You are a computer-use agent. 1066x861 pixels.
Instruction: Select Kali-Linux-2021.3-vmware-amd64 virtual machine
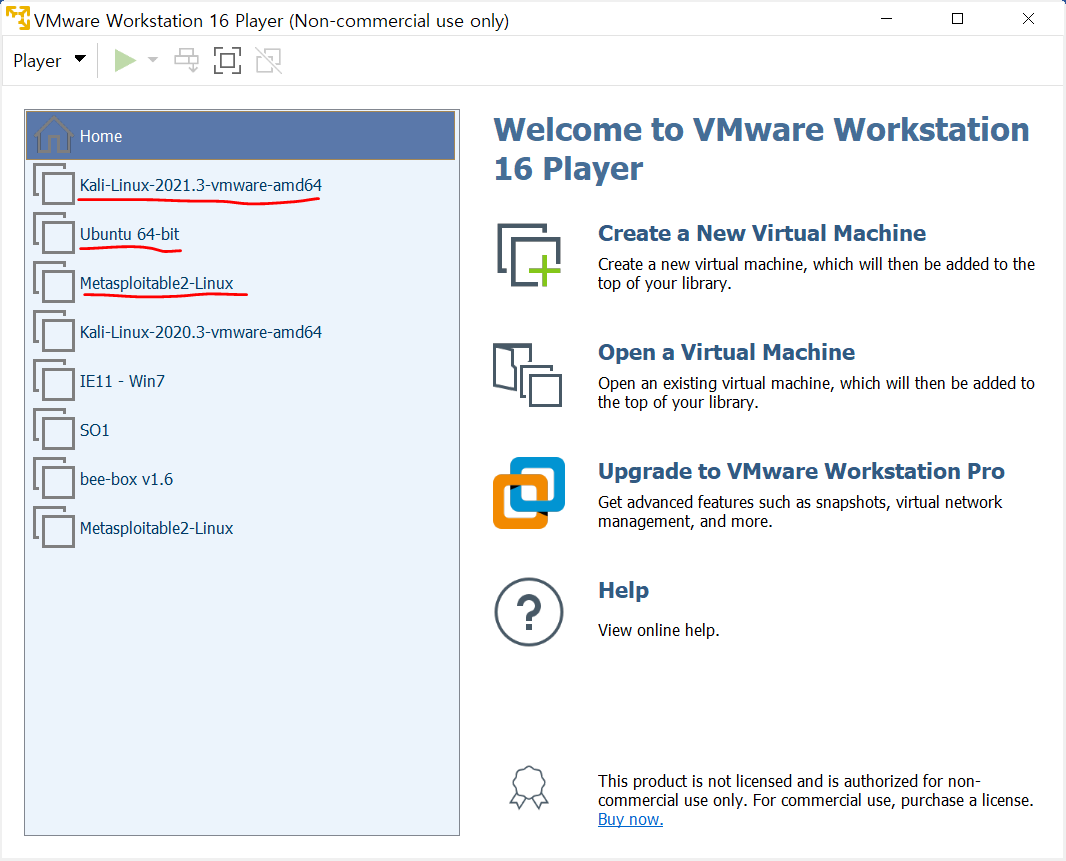click(x=240, y=185)
